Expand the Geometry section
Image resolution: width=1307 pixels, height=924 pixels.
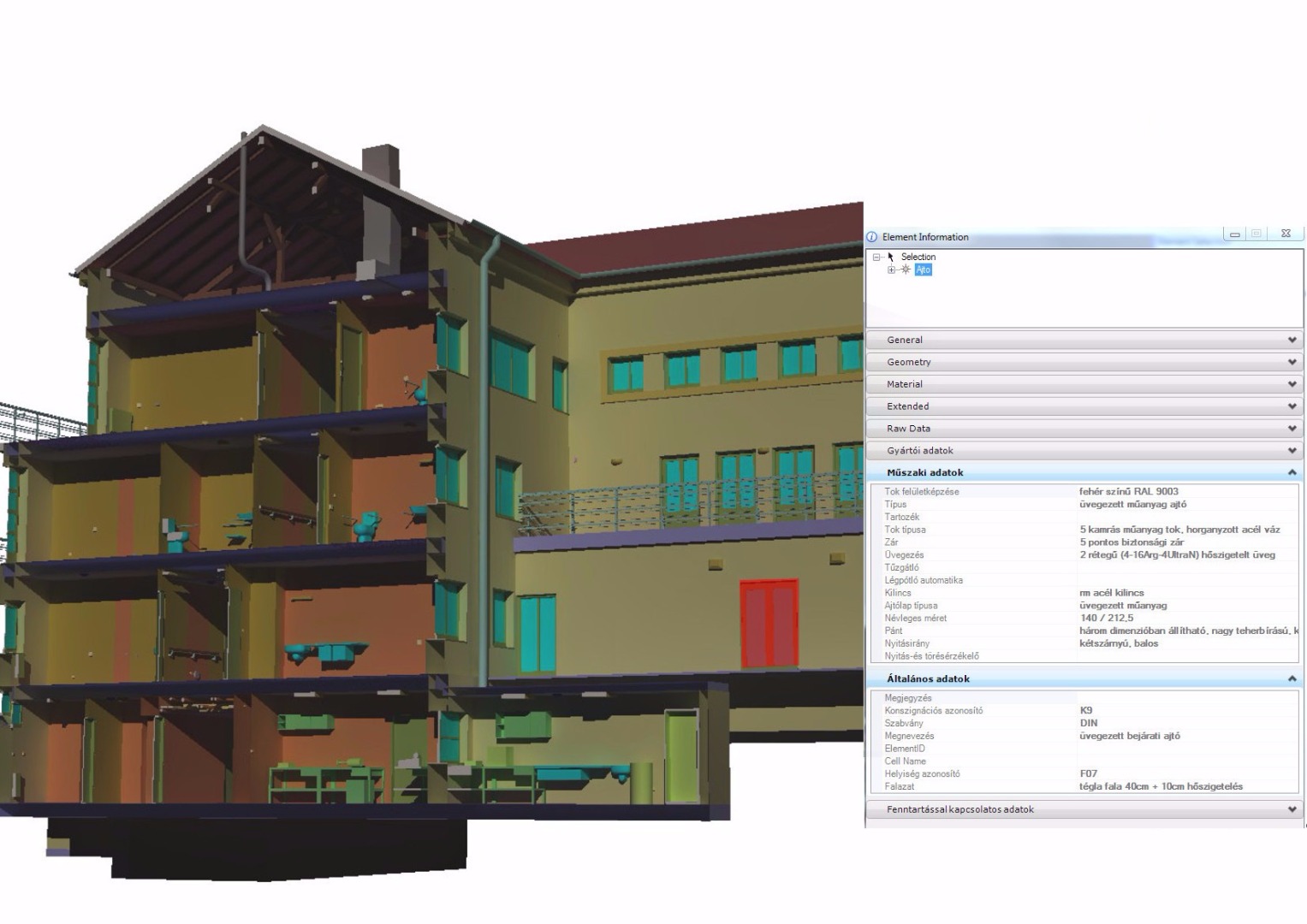(x=1084, y=362)
